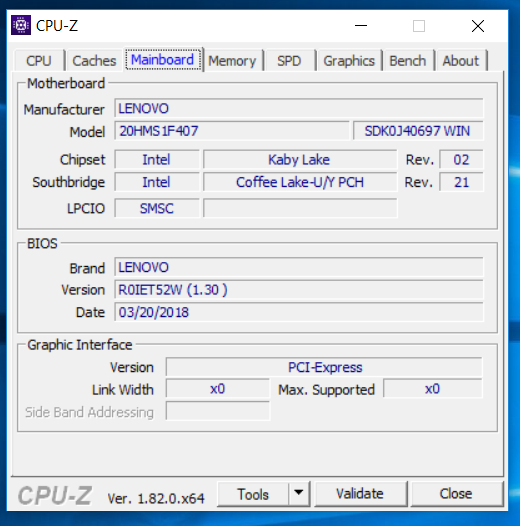Click the Ver. 1.82.0.x64 text
This screenshot has height=526, width=520.
point(156,498)
